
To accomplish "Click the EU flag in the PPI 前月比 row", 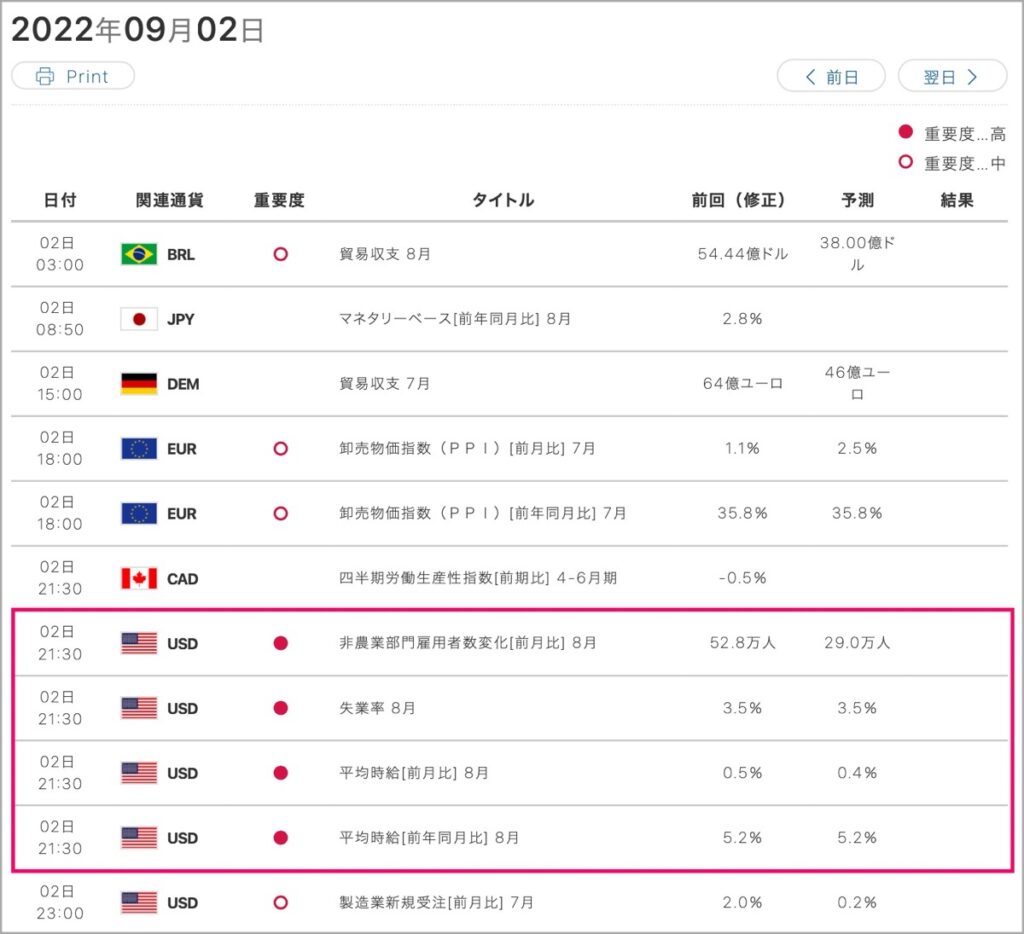I will click(x=139, y=449).
